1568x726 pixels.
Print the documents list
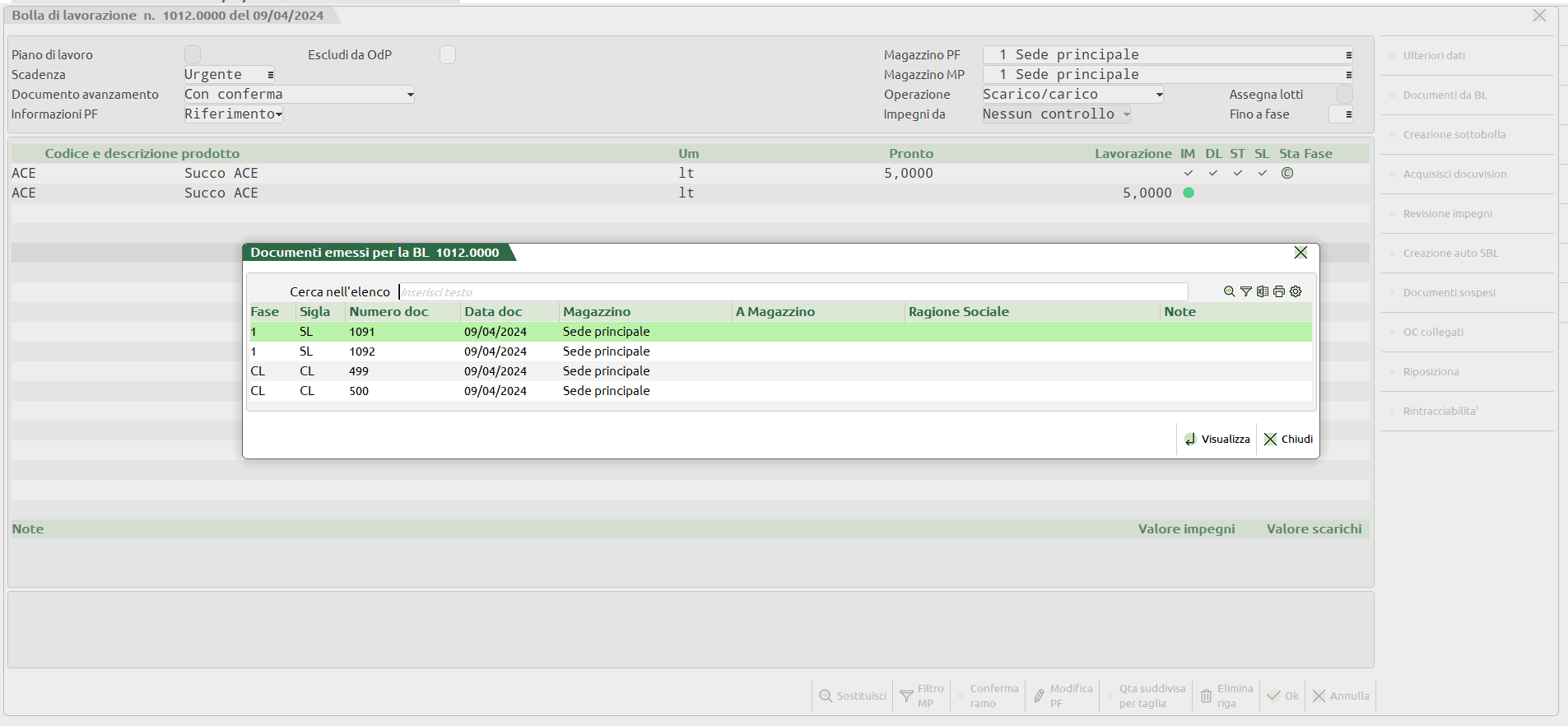click(1278, 291)
